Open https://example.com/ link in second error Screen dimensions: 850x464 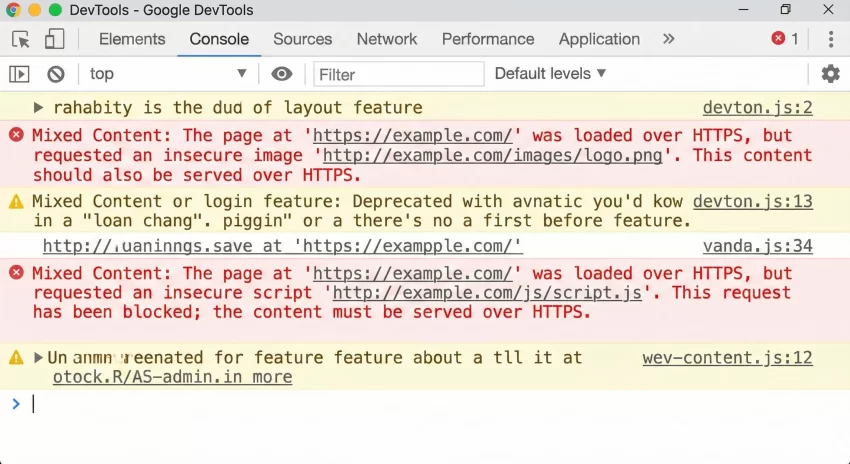pyautogui.click(x=413, y=273)
